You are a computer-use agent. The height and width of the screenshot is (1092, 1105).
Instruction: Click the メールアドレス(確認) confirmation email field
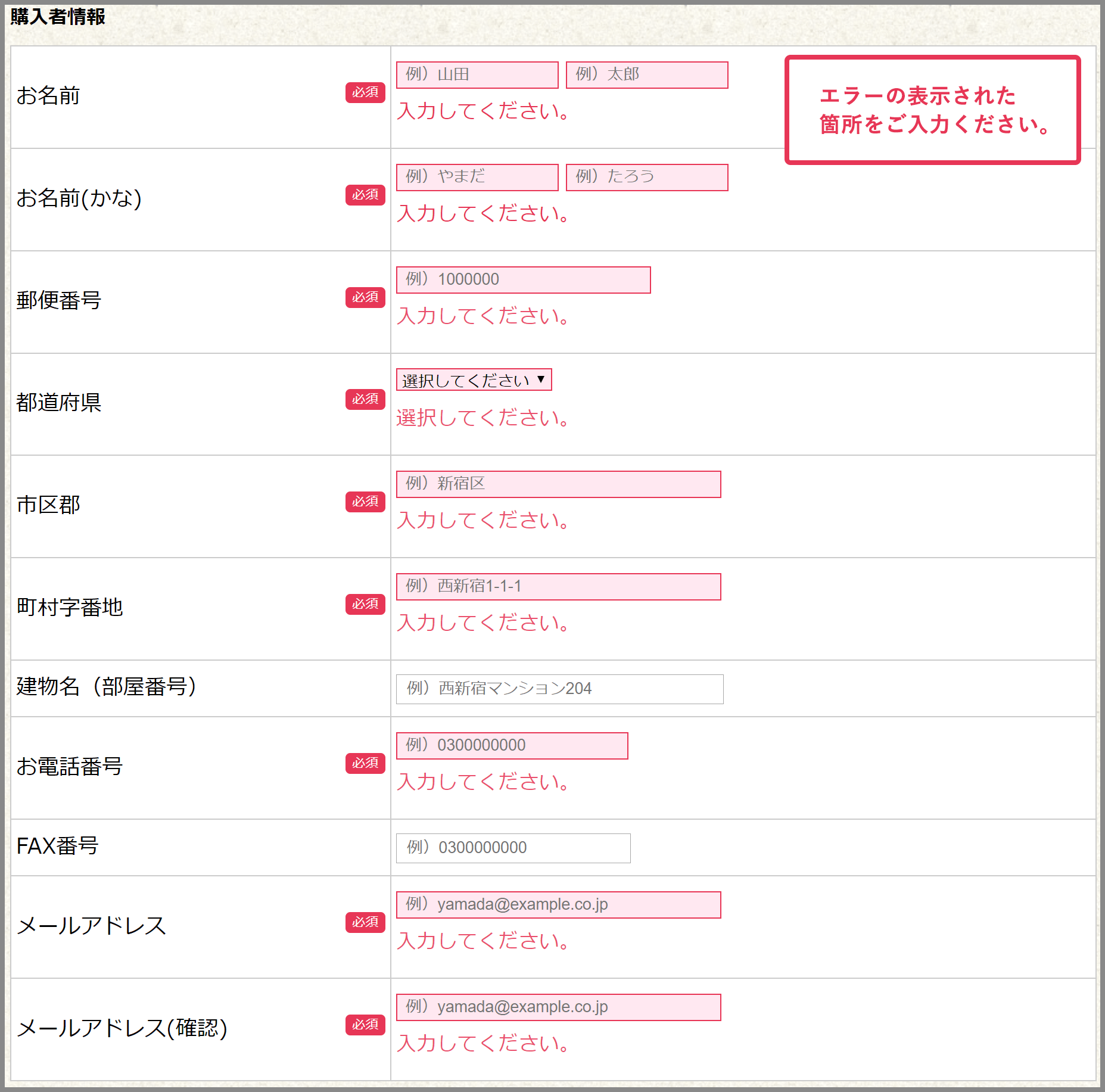point(558,1007)
